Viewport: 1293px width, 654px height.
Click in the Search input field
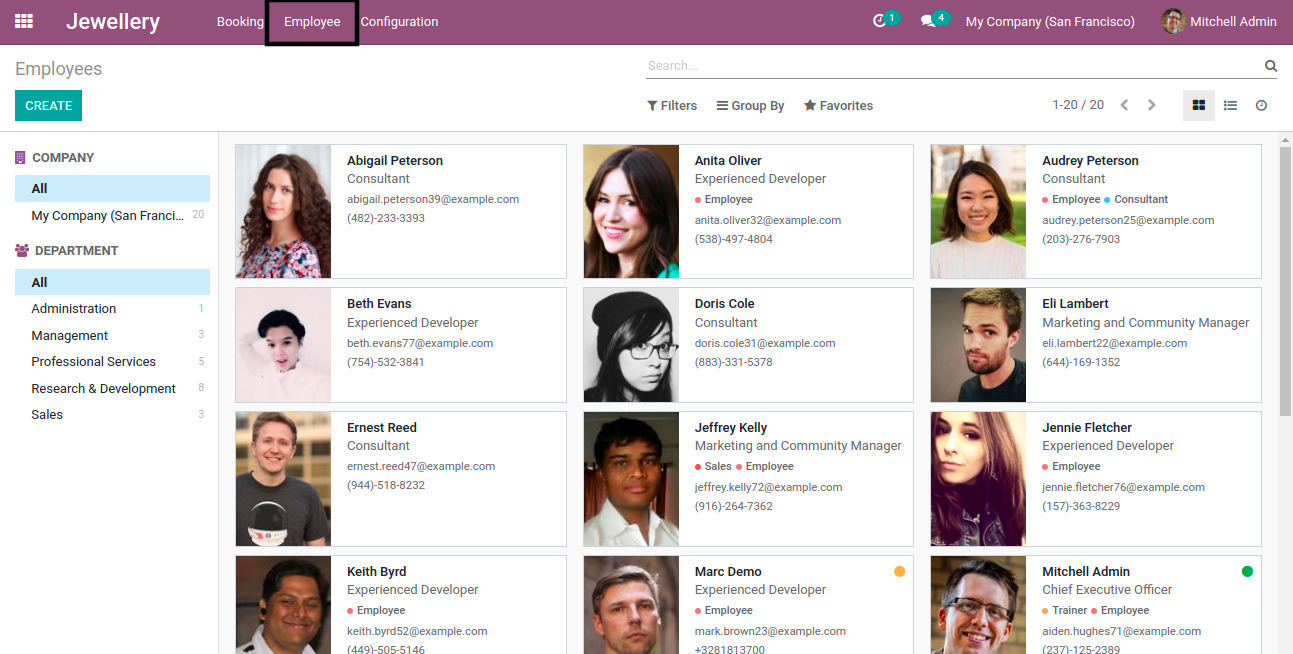pyautogui.click(x=953, y=66)
